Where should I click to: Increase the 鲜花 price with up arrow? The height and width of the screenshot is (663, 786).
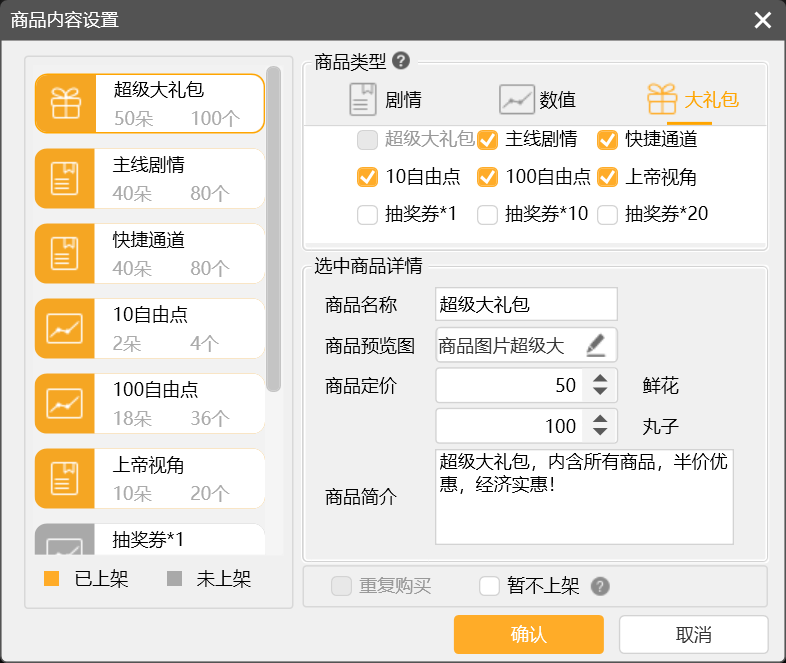click(600, 378)
